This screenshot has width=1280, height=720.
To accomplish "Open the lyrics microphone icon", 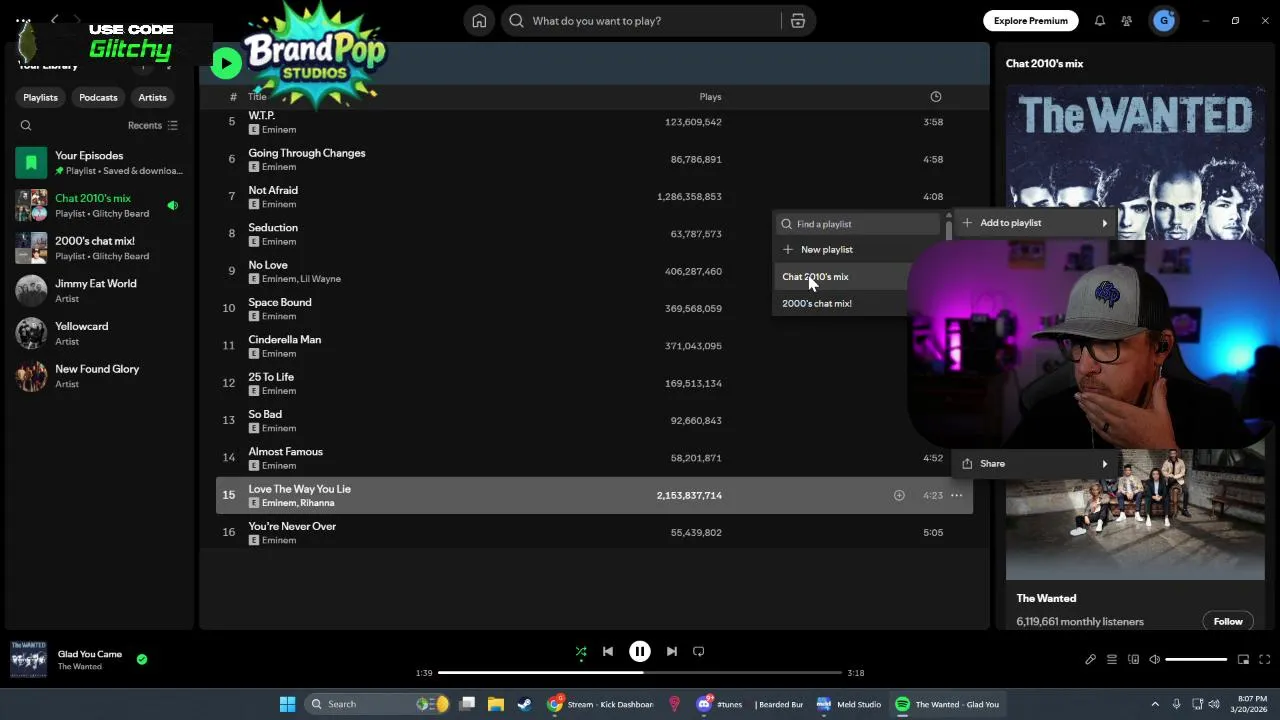I will (x=1090, y=660).
